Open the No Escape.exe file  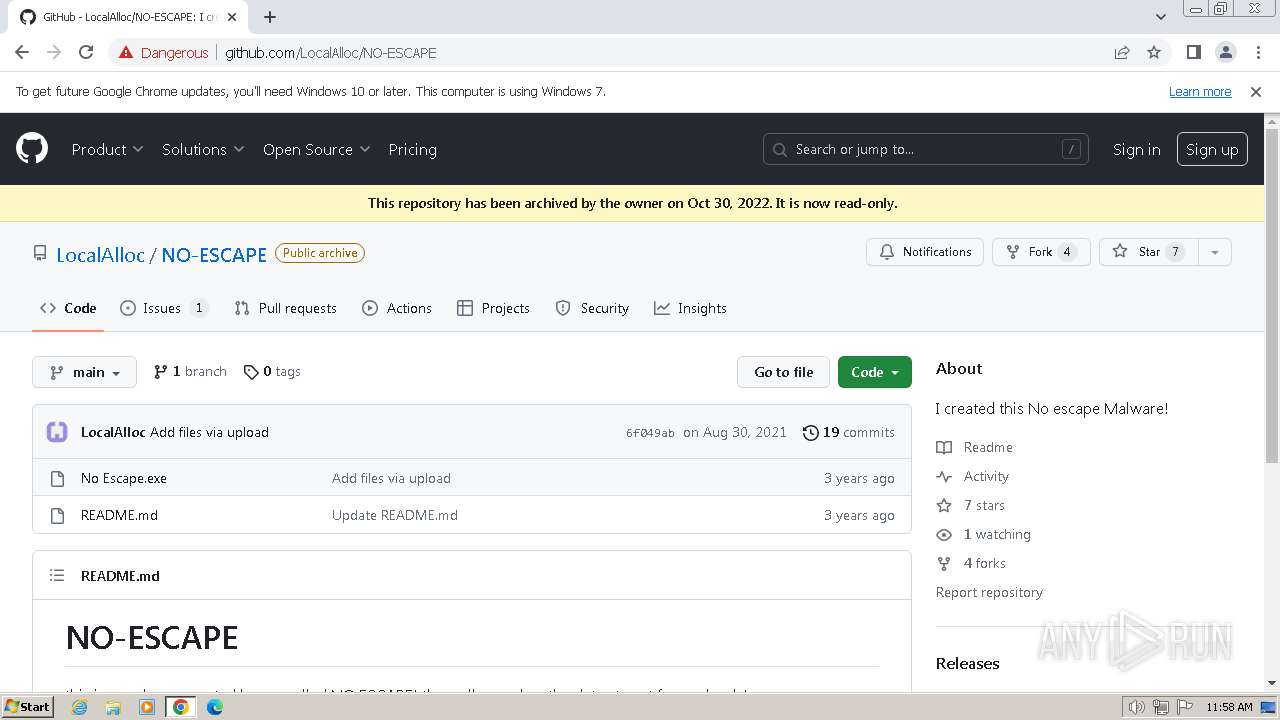(124, 478)
